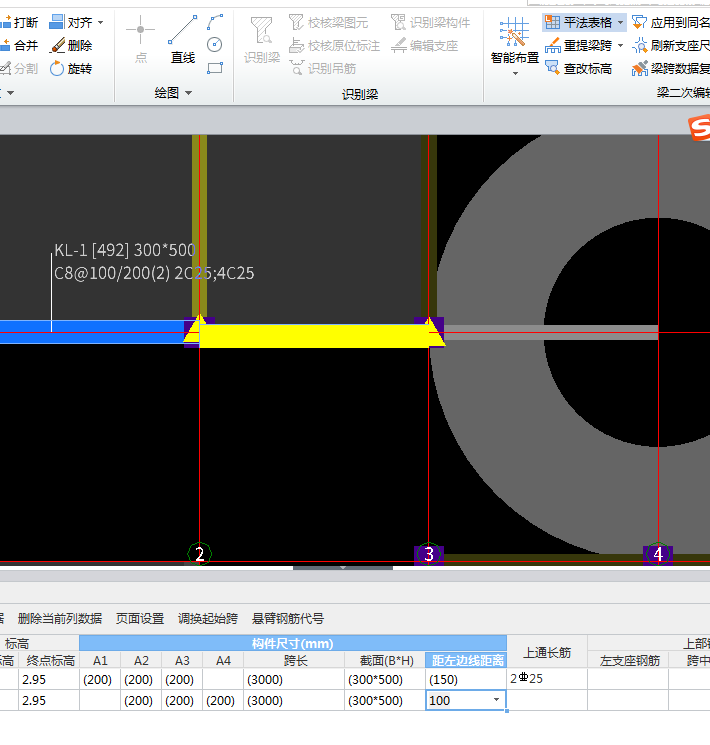Toggle the 平法表格 table panel
Image resolution: width=710 pixels, height=745 pixels.
(x=578, y=22)
